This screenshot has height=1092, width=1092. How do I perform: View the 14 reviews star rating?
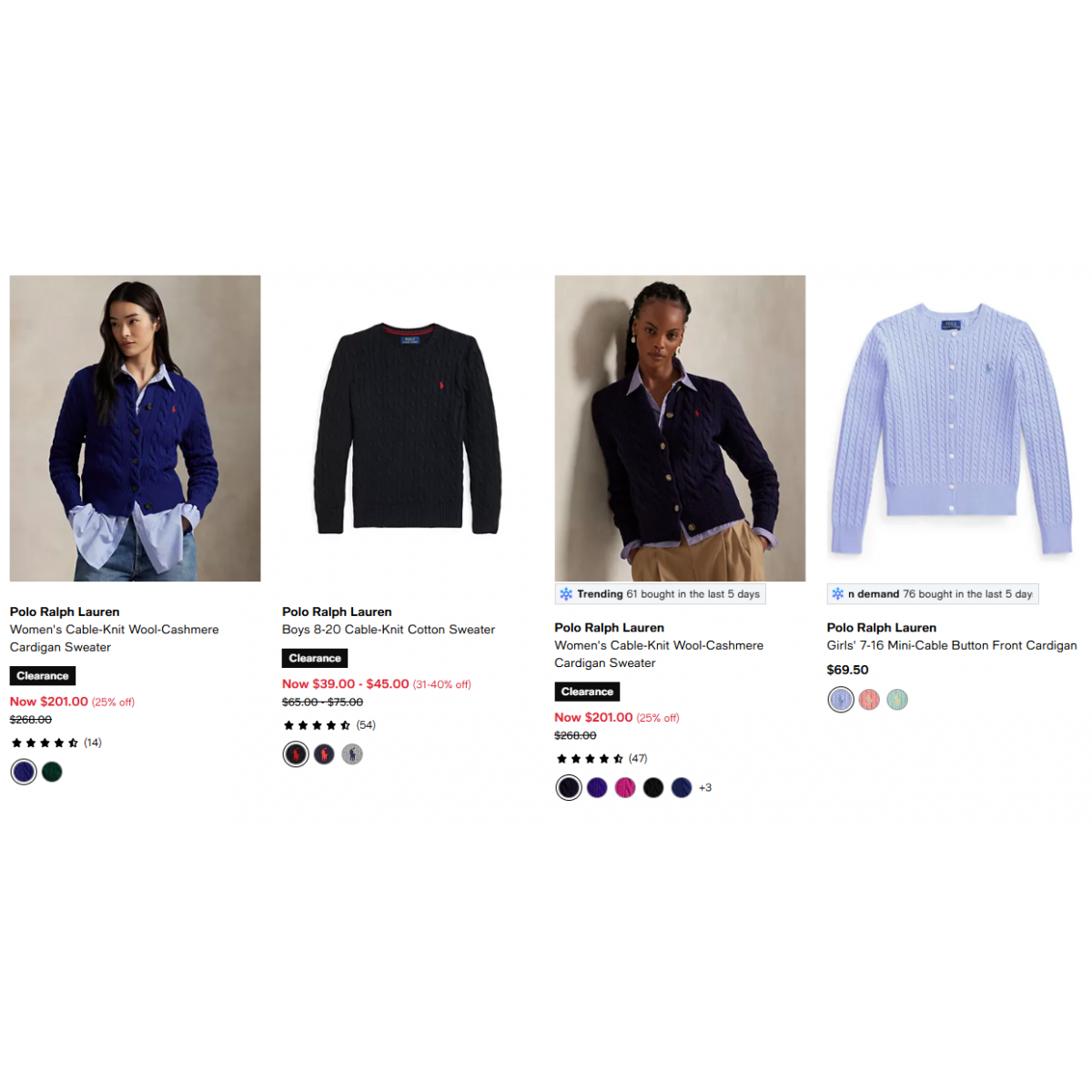pyautogui.click(x=56, y=743)
